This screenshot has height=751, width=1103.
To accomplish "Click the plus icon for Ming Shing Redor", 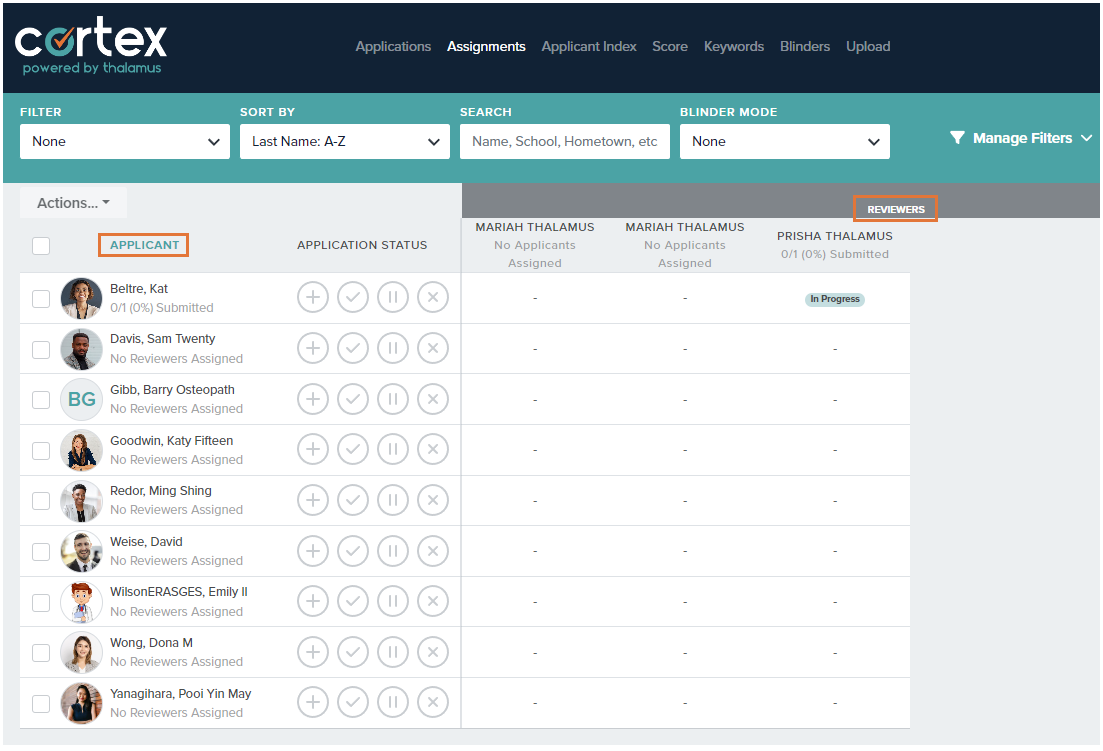I will coord(313,500).
